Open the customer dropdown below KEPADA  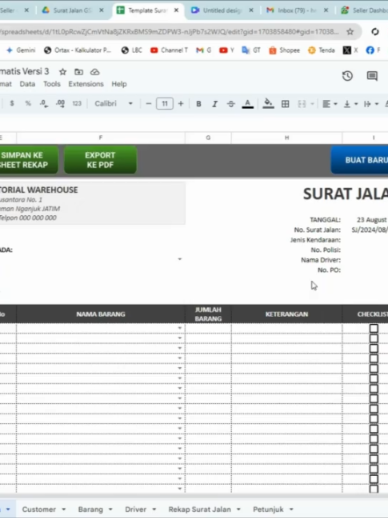tap(180, 259)
